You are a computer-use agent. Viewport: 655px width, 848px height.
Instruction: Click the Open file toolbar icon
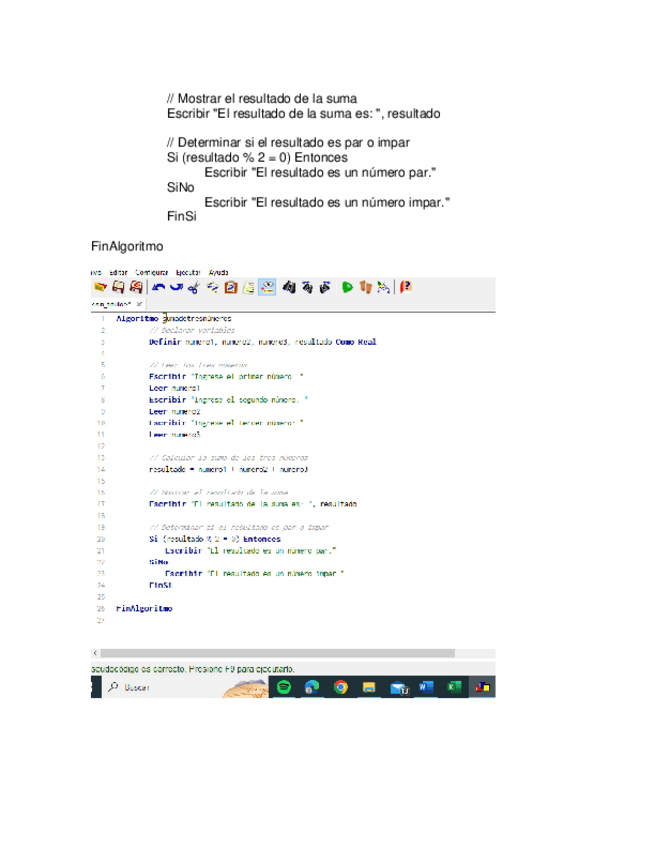pyautogui.click(x=100, y=287)
